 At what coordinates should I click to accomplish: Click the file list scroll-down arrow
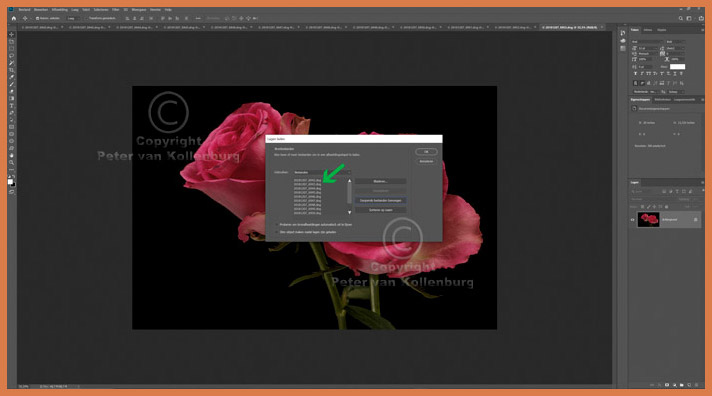(x=350, y=212)
